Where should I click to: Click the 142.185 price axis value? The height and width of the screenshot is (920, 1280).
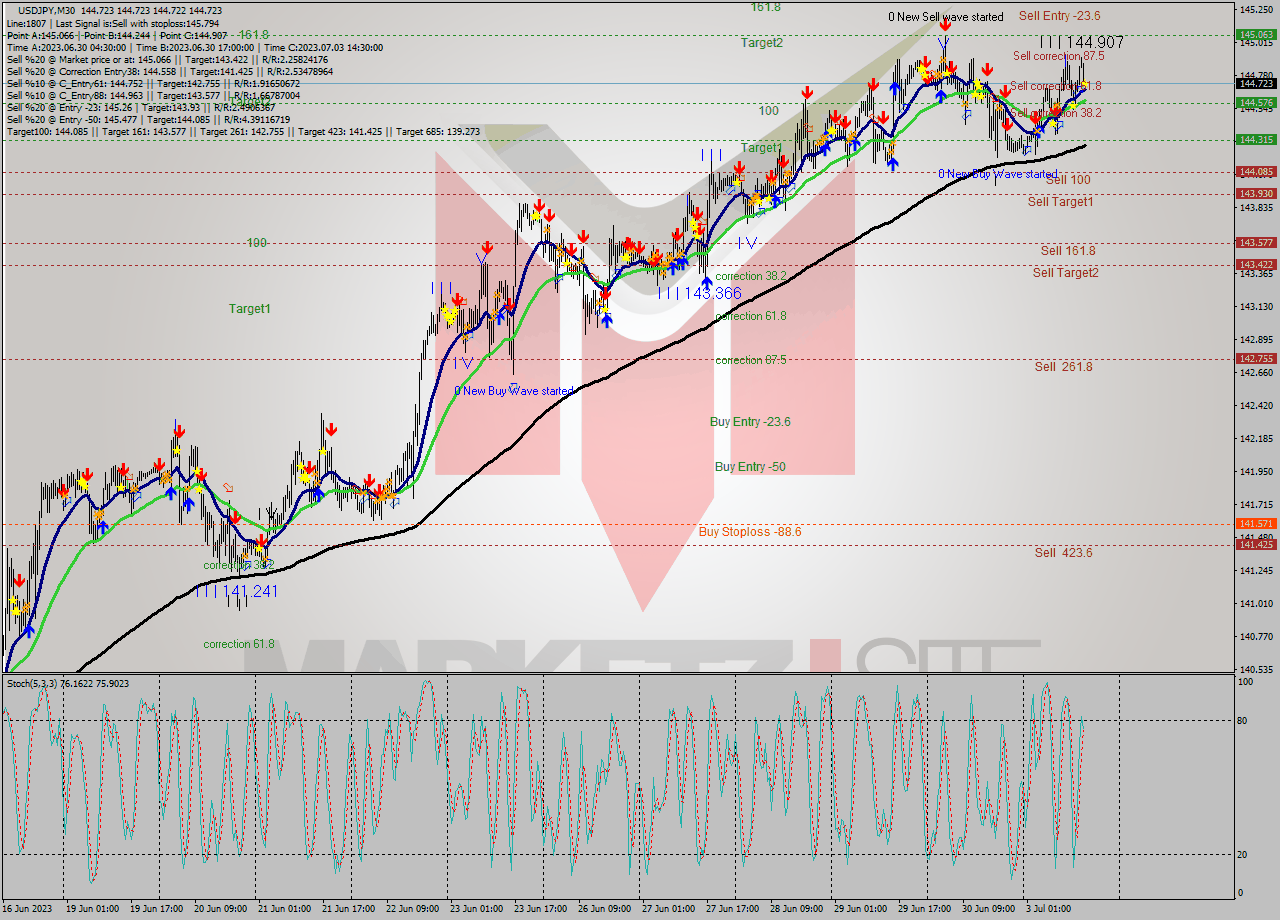point(1256,438)
